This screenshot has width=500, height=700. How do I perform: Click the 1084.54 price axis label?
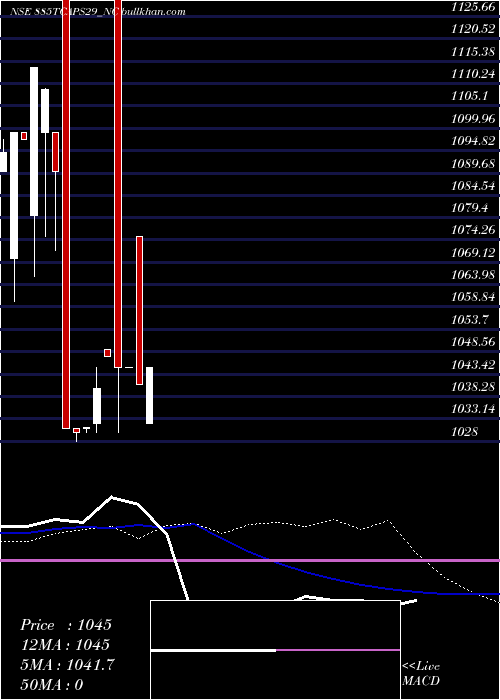472,186
